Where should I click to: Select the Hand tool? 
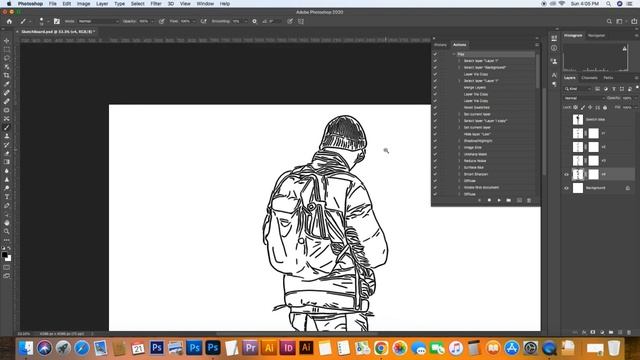(7, 223)
